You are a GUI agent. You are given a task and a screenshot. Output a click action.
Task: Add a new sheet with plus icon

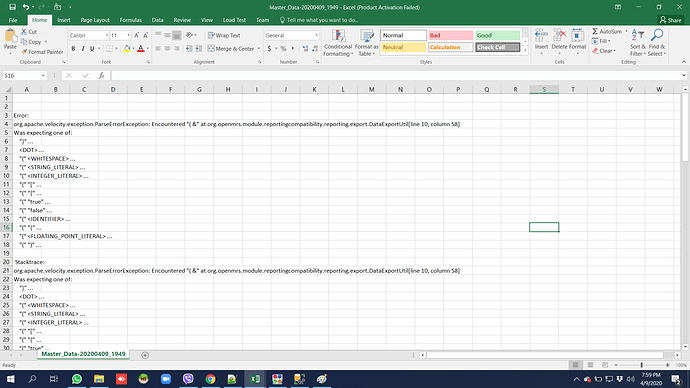[x=145, y=355]
